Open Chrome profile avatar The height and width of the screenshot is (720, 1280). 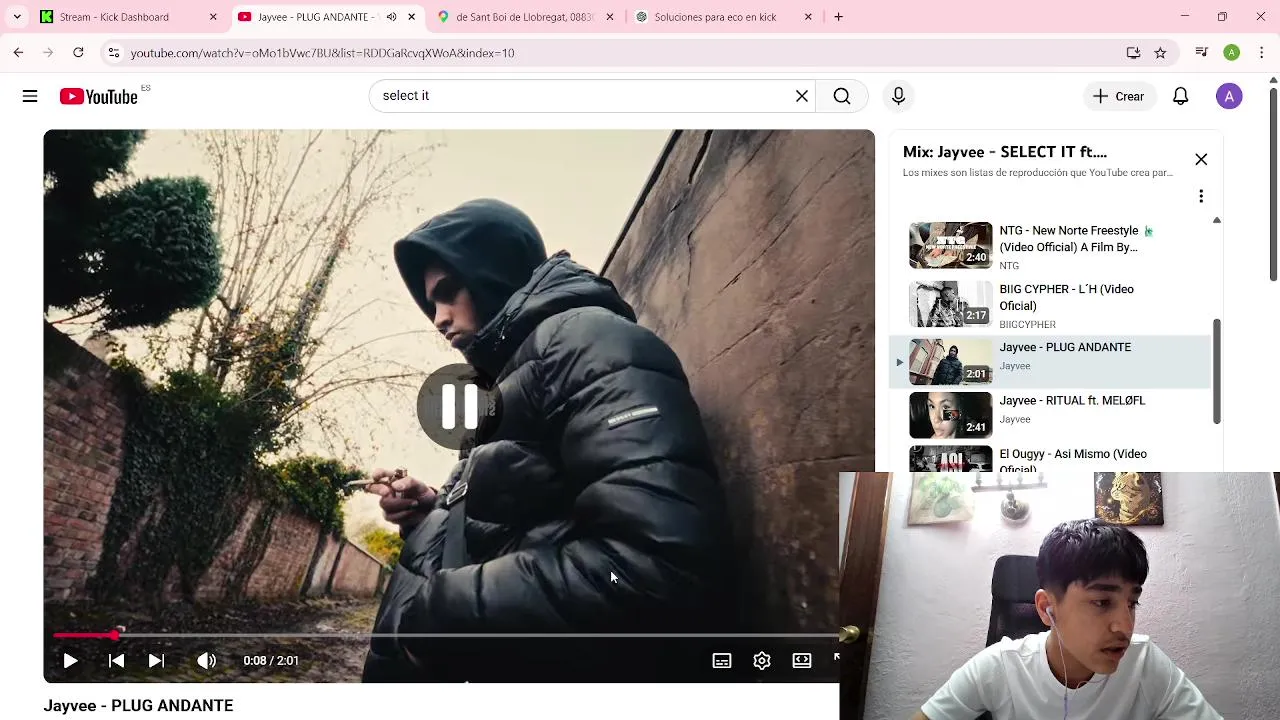point(1232,53)
